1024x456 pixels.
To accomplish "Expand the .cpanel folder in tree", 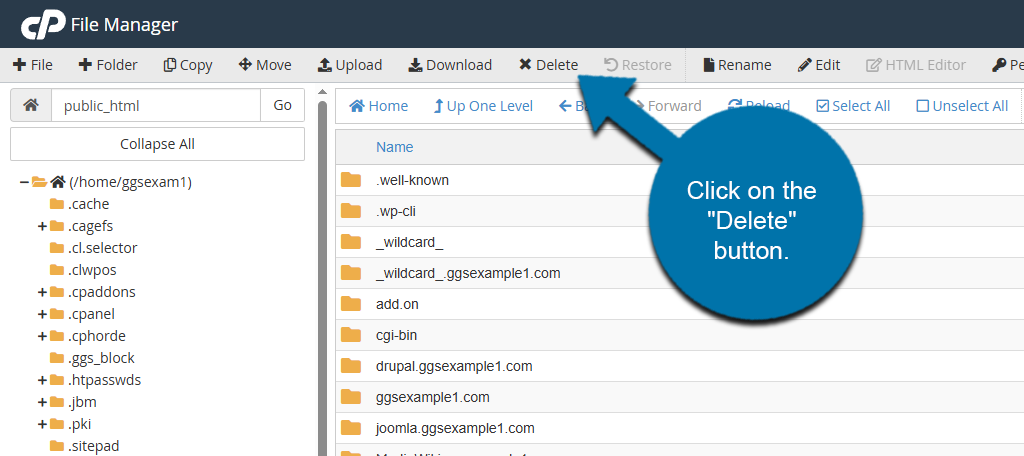I will tap(42, 314).
